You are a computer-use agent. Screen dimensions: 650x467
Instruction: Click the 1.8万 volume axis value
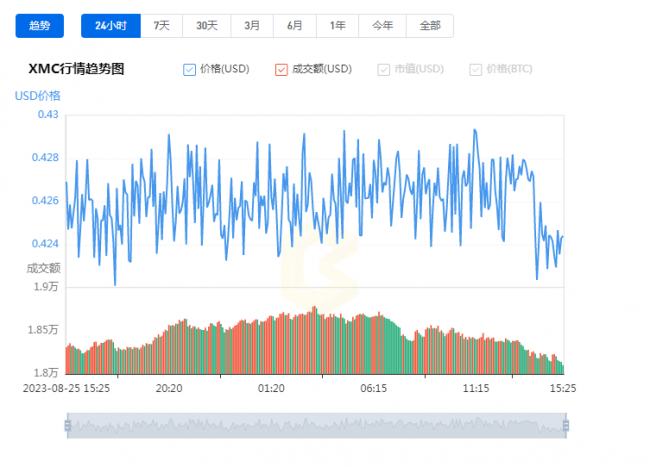click(46, 373)
